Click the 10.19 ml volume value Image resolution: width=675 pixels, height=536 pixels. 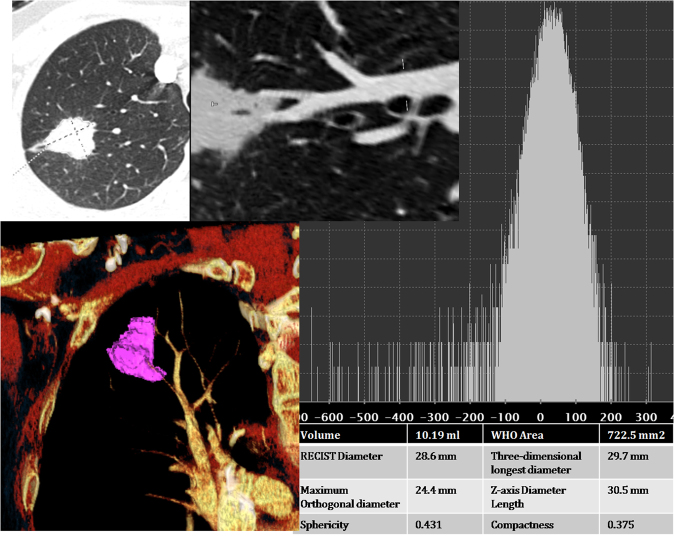click(434, 435)
